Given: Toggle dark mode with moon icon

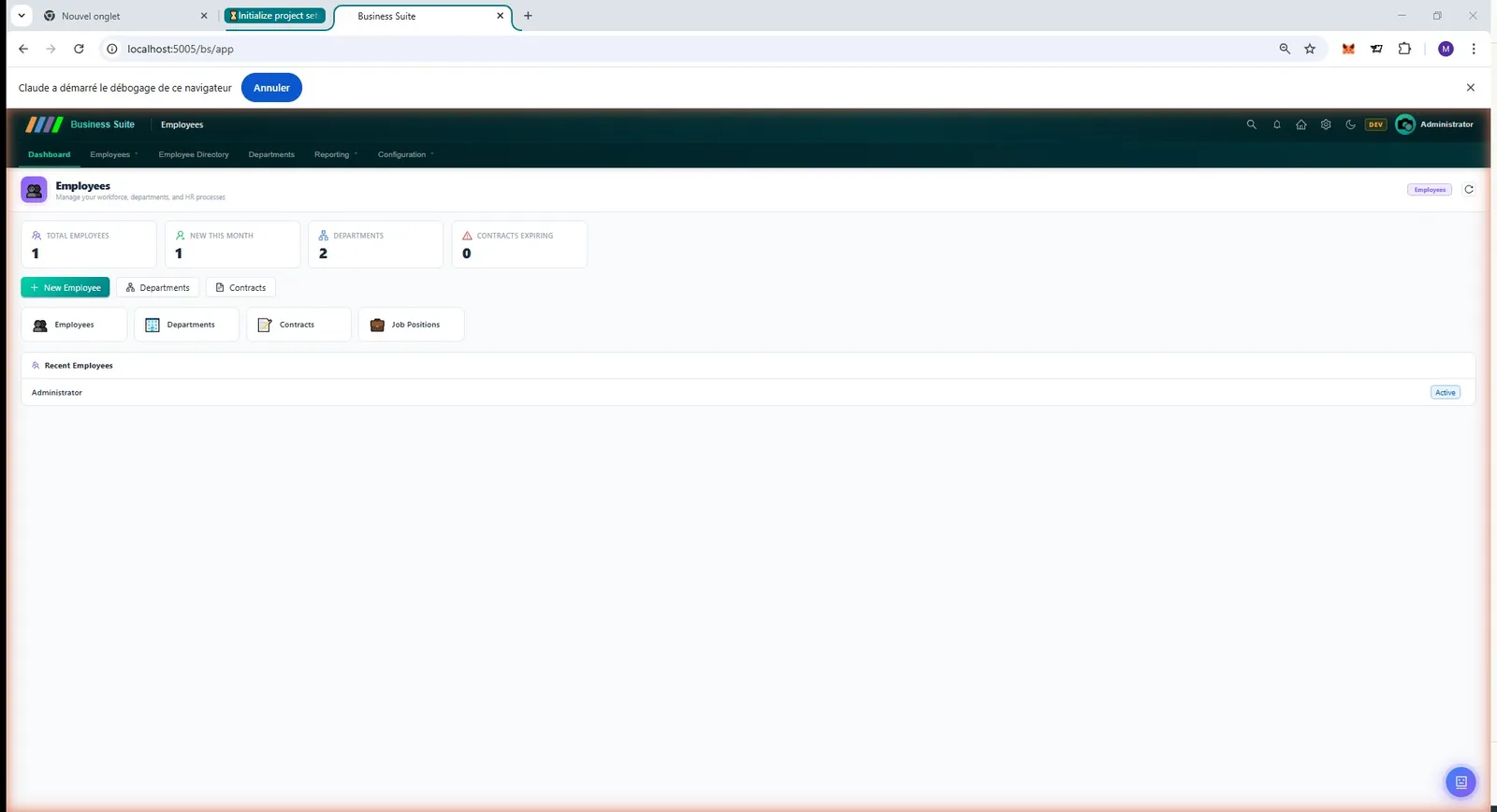Looking at the screenshot, I should click(1350, 124).
